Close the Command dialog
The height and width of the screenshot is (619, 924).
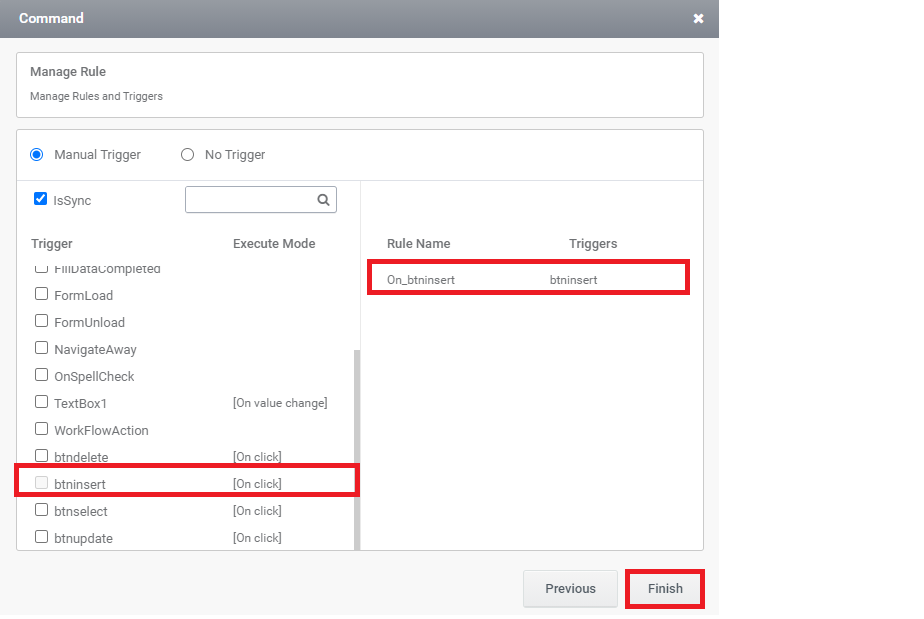coord(698,18)
